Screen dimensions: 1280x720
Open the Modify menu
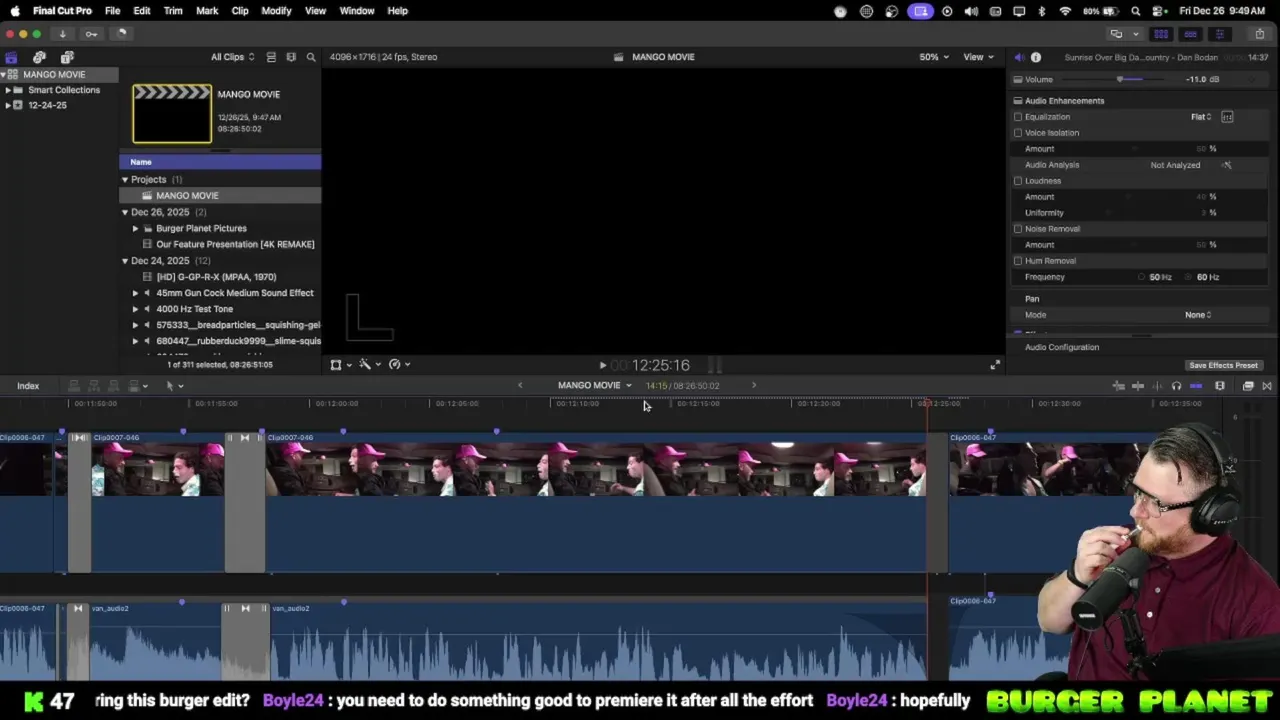coord(276,11)
